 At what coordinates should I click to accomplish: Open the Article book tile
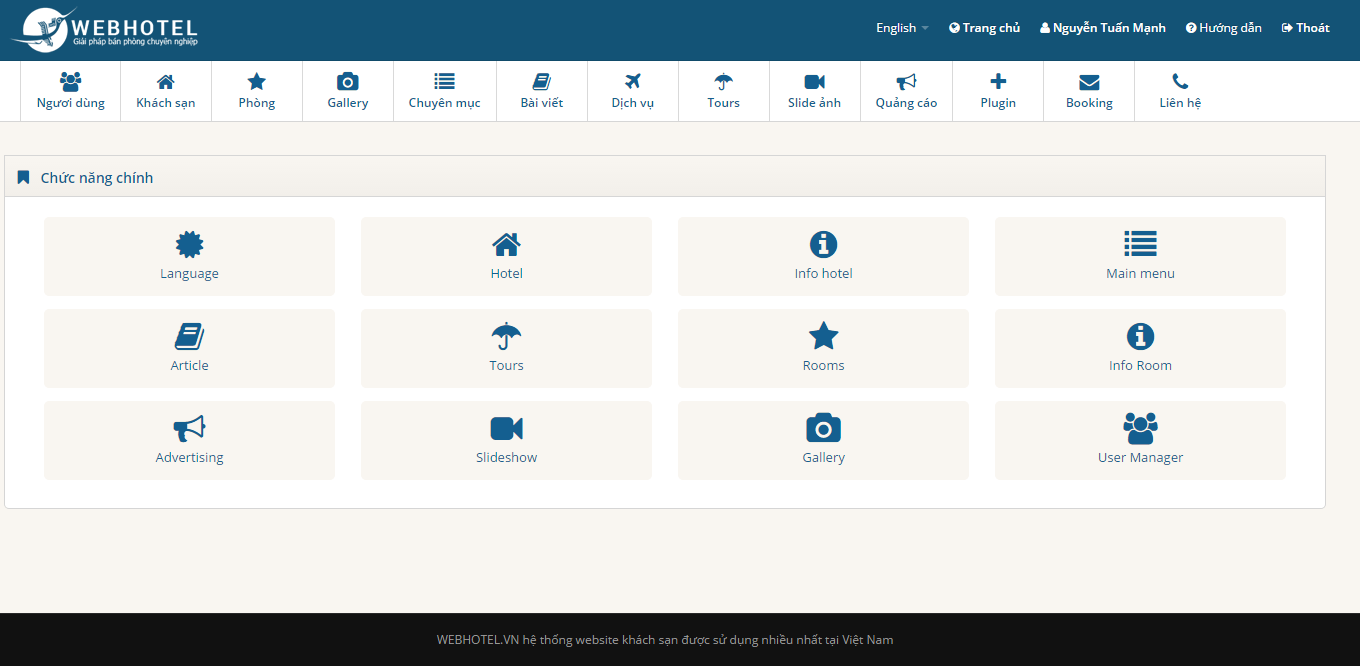click(189, 348)
